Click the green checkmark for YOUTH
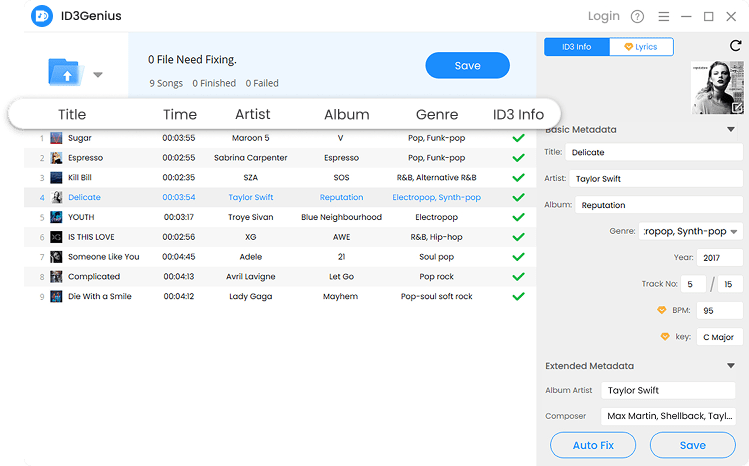Viewport: 749px width, 466px height. point(518,217)
